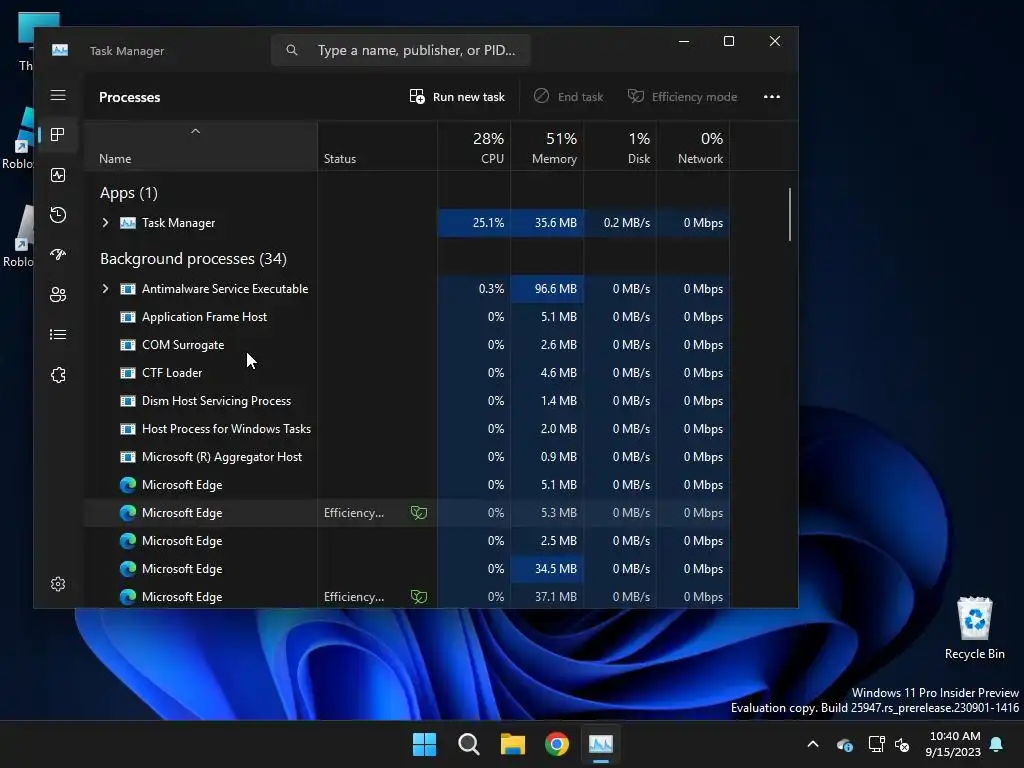Open the Users sidebar icon
The image size is (1024, 768).
tap(58, 295)
